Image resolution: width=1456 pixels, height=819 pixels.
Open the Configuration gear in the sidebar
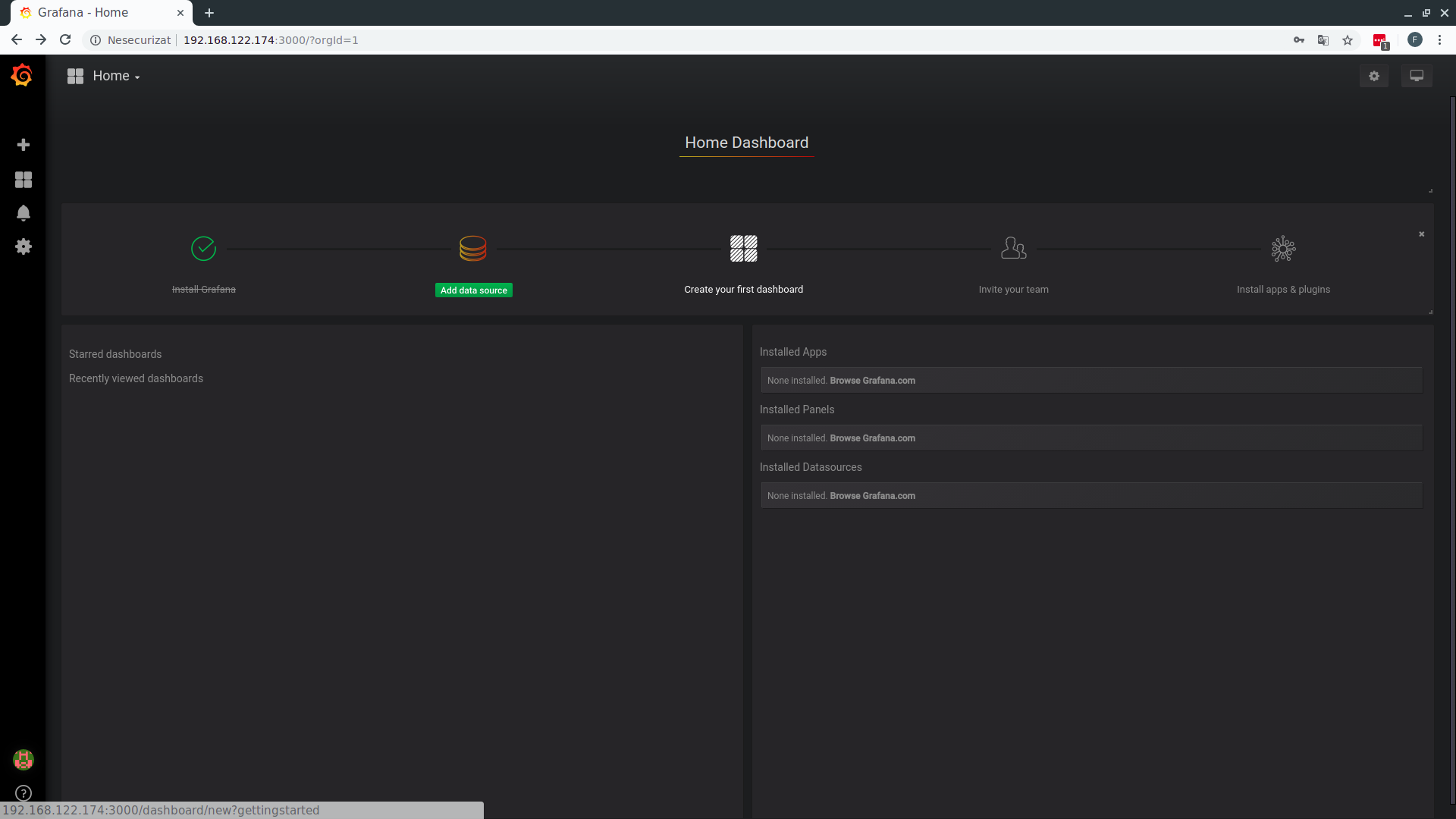tap(24, 246)
